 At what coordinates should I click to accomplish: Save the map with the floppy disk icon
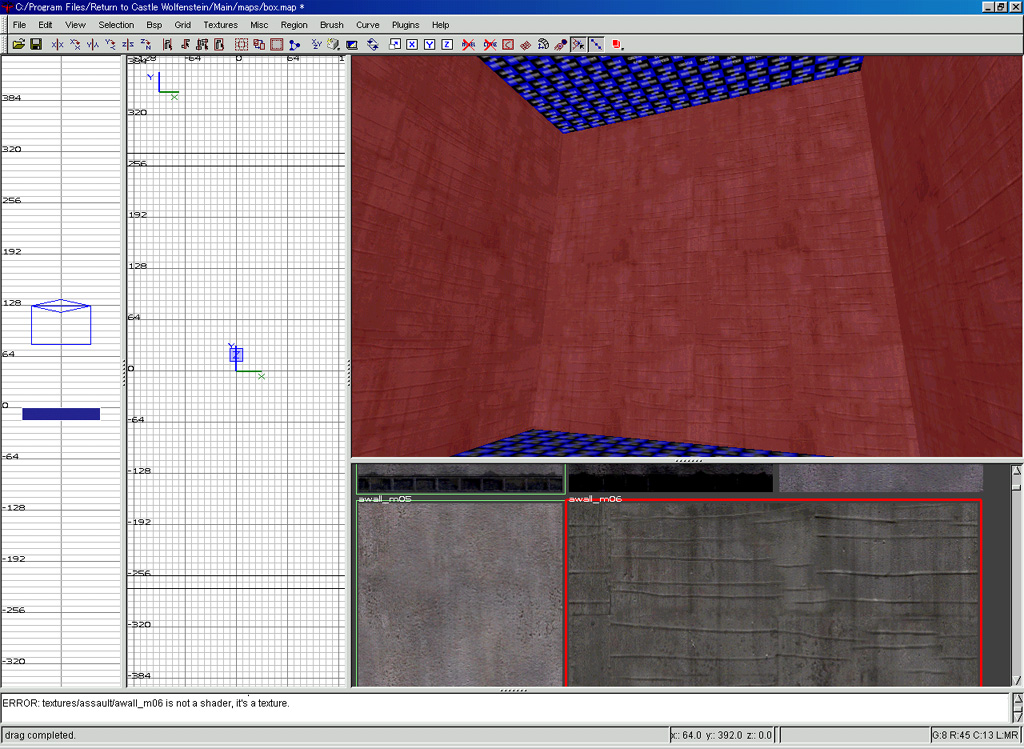[36, 44]
